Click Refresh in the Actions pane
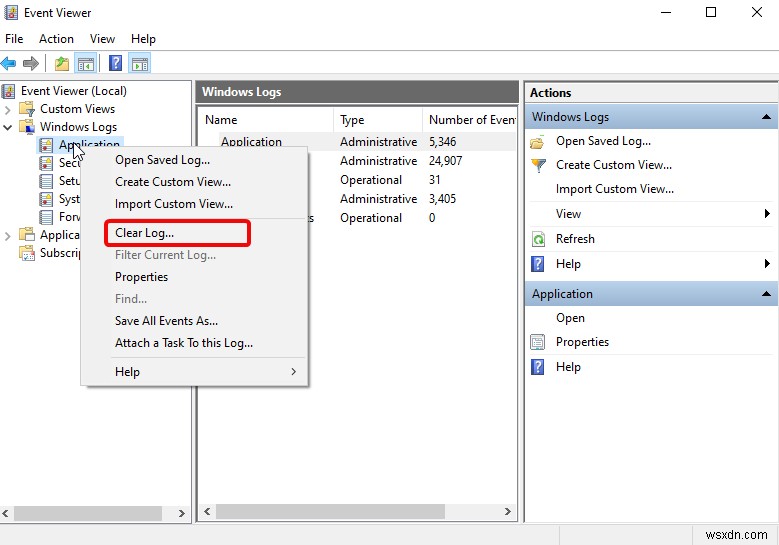The width and height of the screenshot is (779, 545). point(575,239)
